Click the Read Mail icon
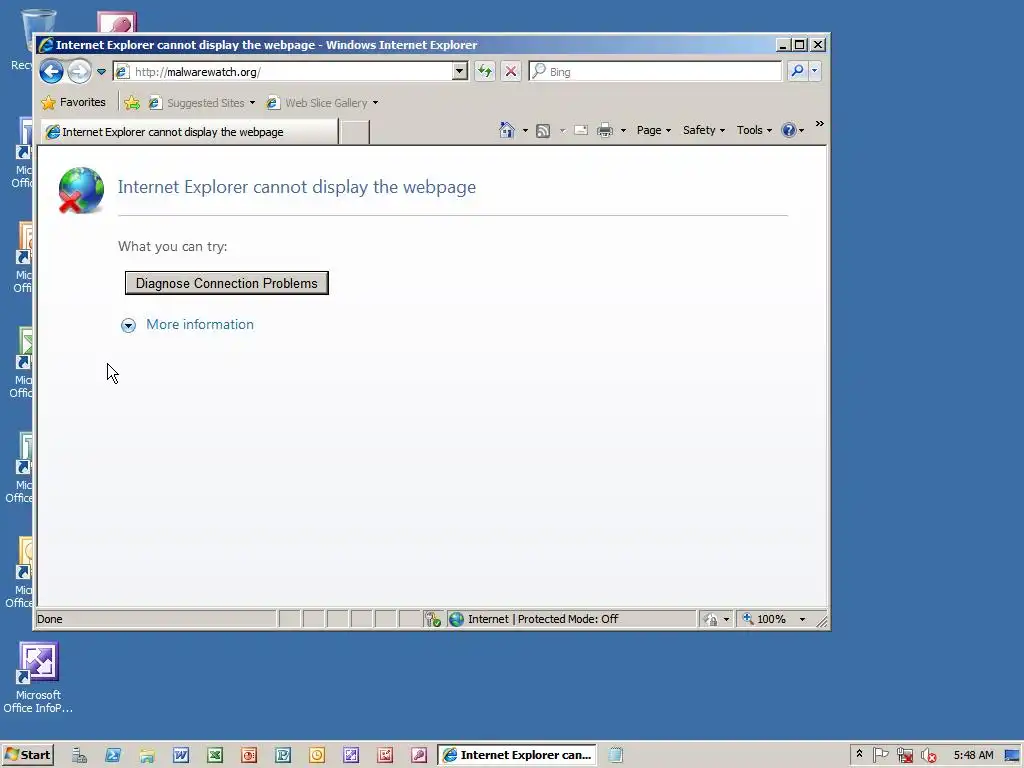 [x=581, y=131]
